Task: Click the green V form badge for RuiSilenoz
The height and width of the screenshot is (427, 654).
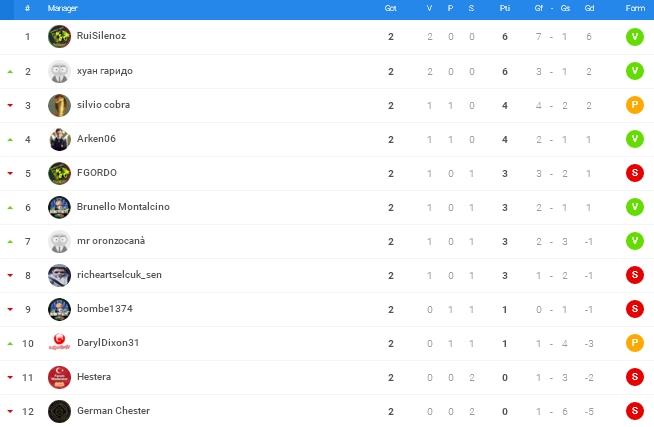Action: [x=634, y=37]
